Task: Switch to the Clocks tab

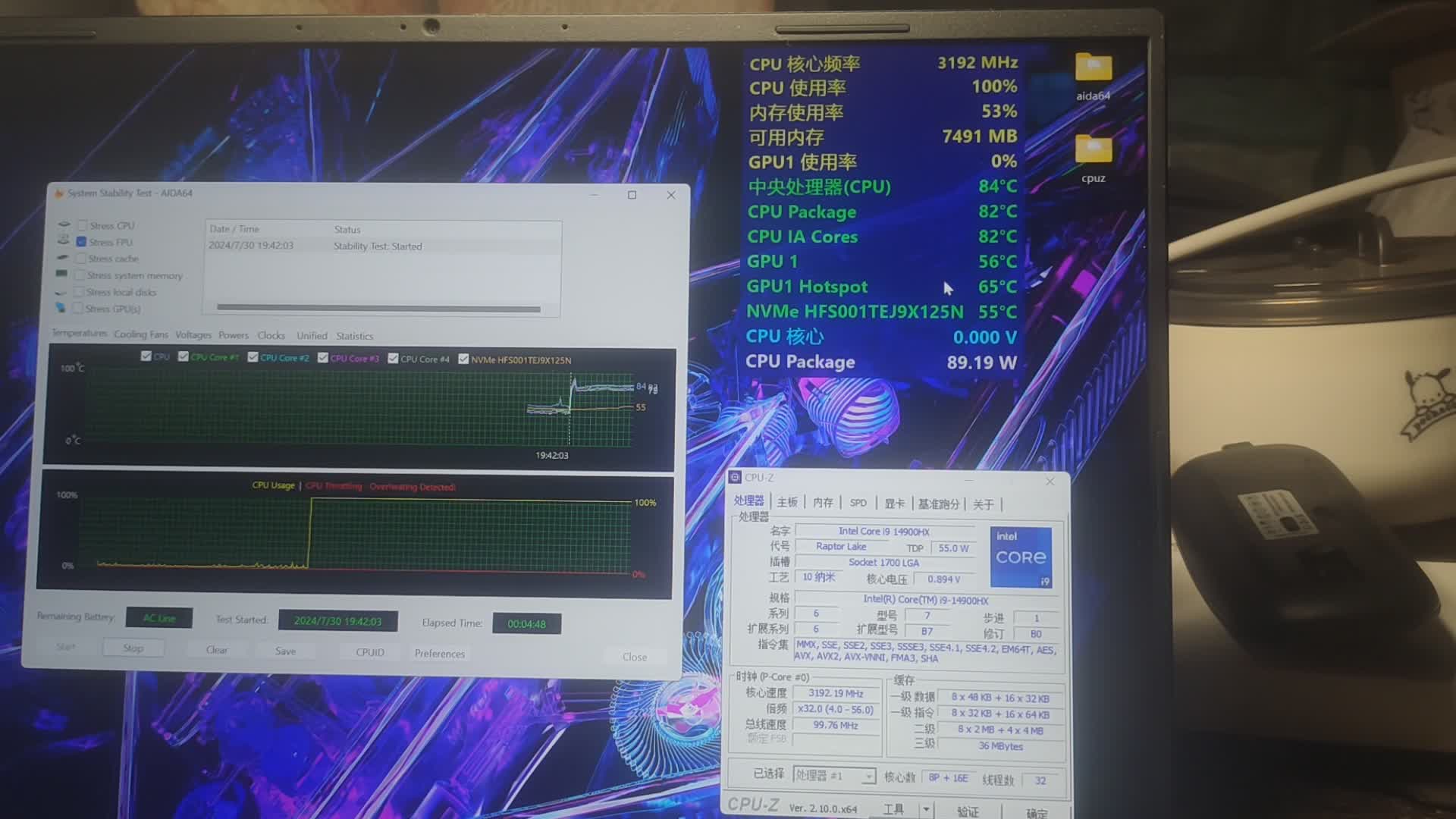Action: [271, 335]
